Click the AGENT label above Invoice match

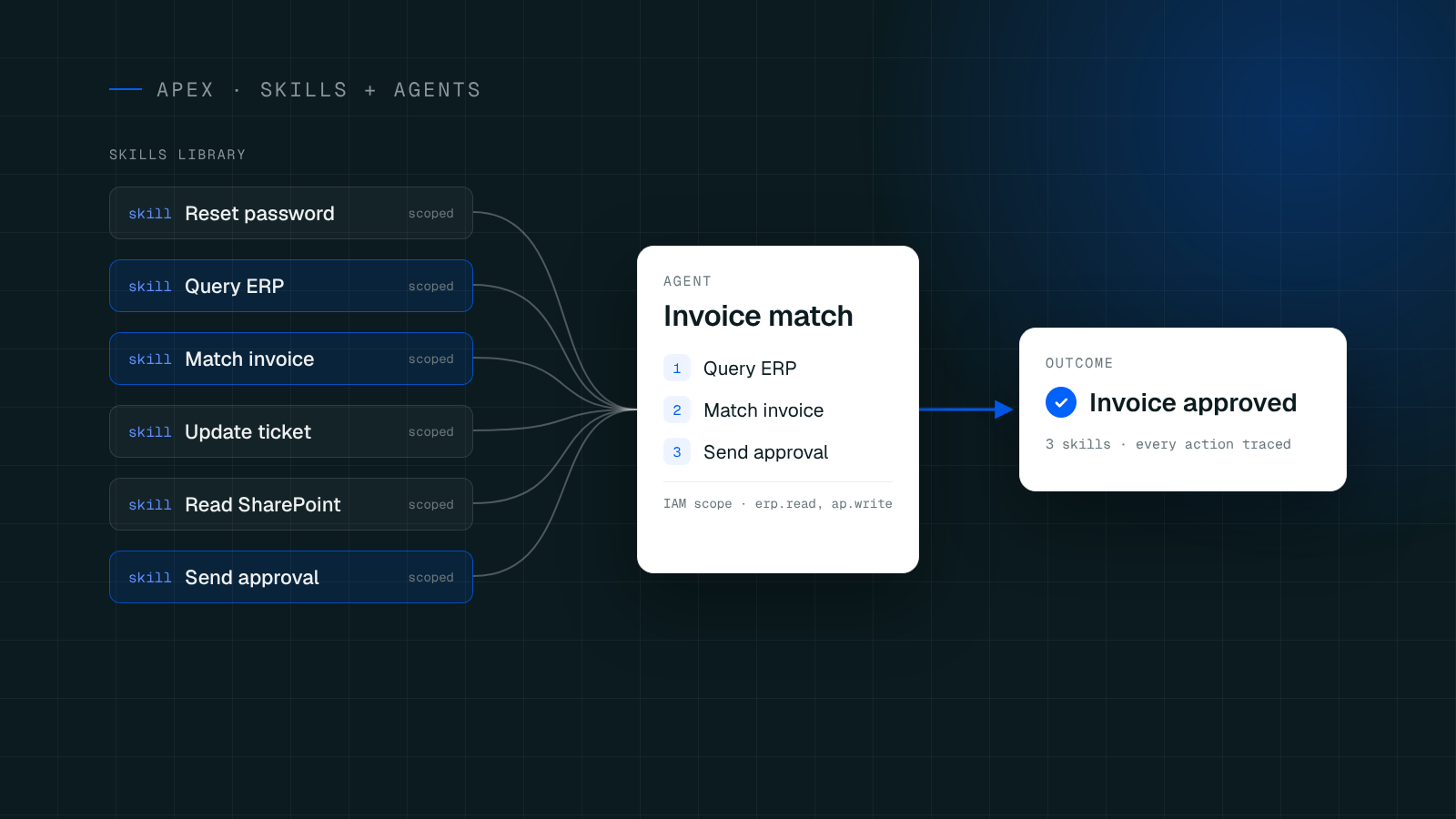click(x=687, y=281)
